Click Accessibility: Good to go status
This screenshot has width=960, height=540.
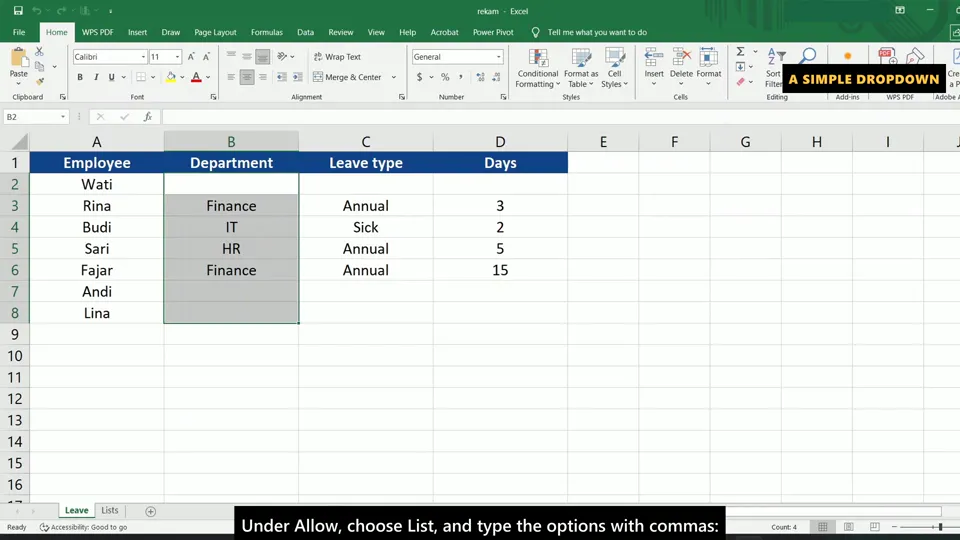click(83, 527)
